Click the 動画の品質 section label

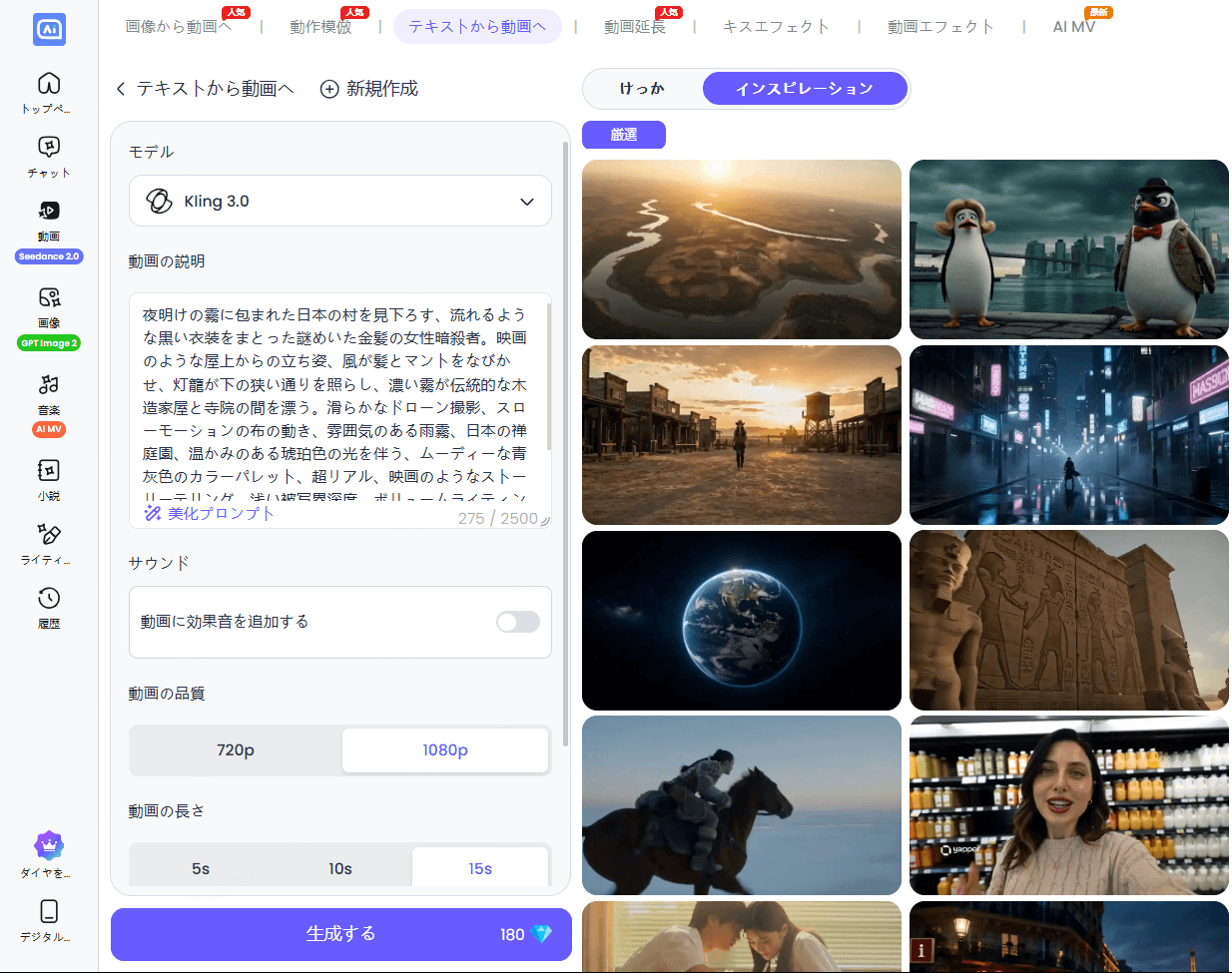pyautogui.click(x=167, y=694)
